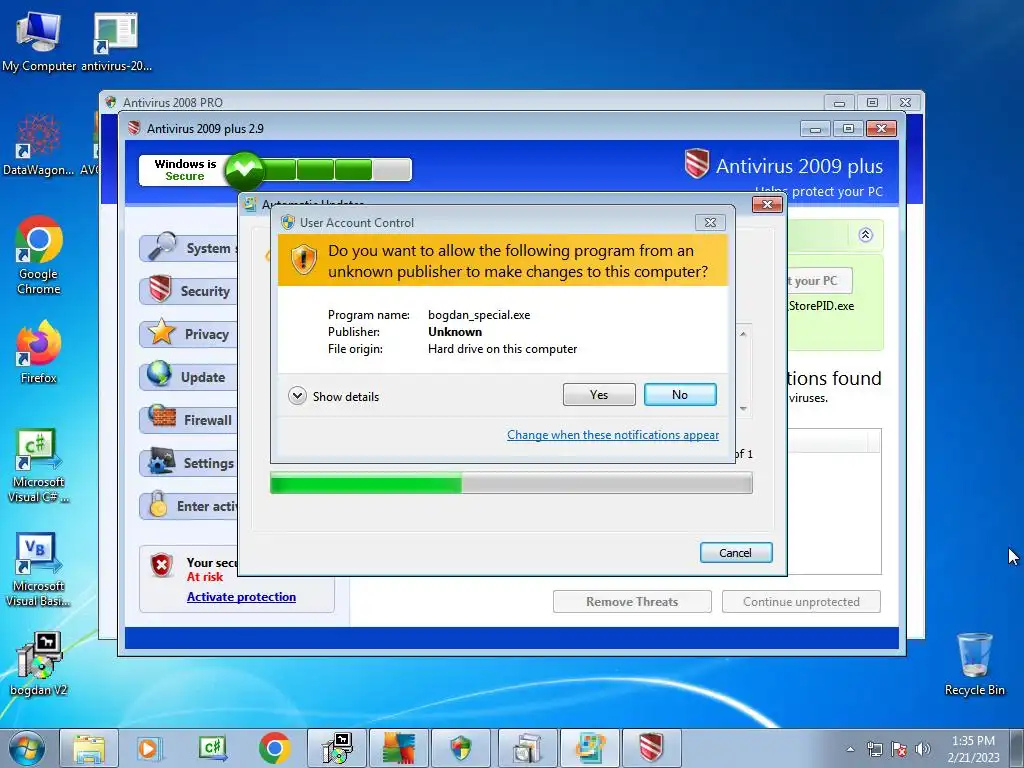Open My Computer desktop icon

tap(39, 41)
